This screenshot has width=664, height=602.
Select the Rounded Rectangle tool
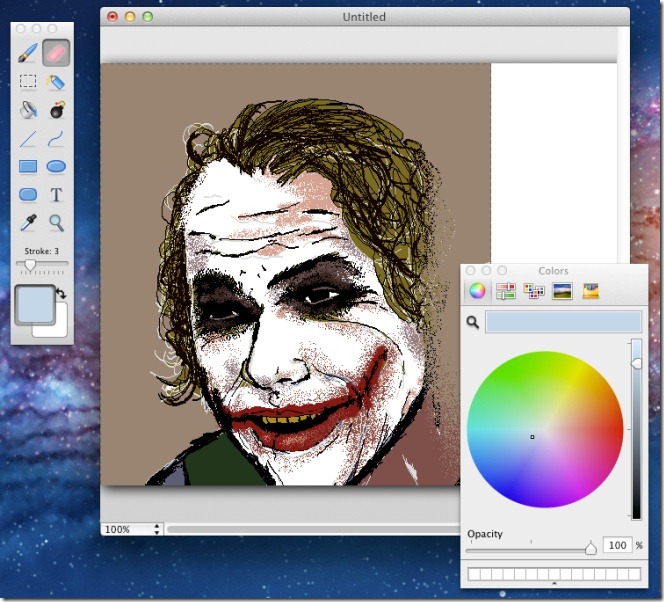pyautogui.click(x=28, y=195)
